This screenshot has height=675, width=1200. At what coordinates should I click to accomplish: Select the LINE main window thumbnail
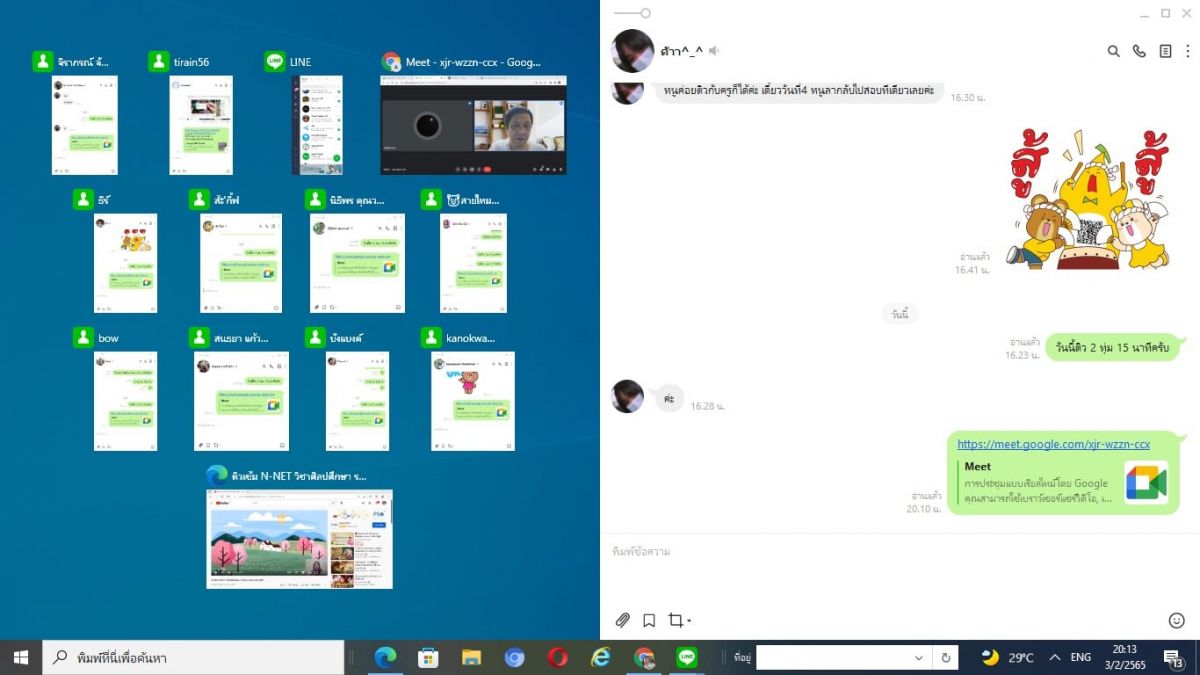pyautogui.click(x=316, y=125)
